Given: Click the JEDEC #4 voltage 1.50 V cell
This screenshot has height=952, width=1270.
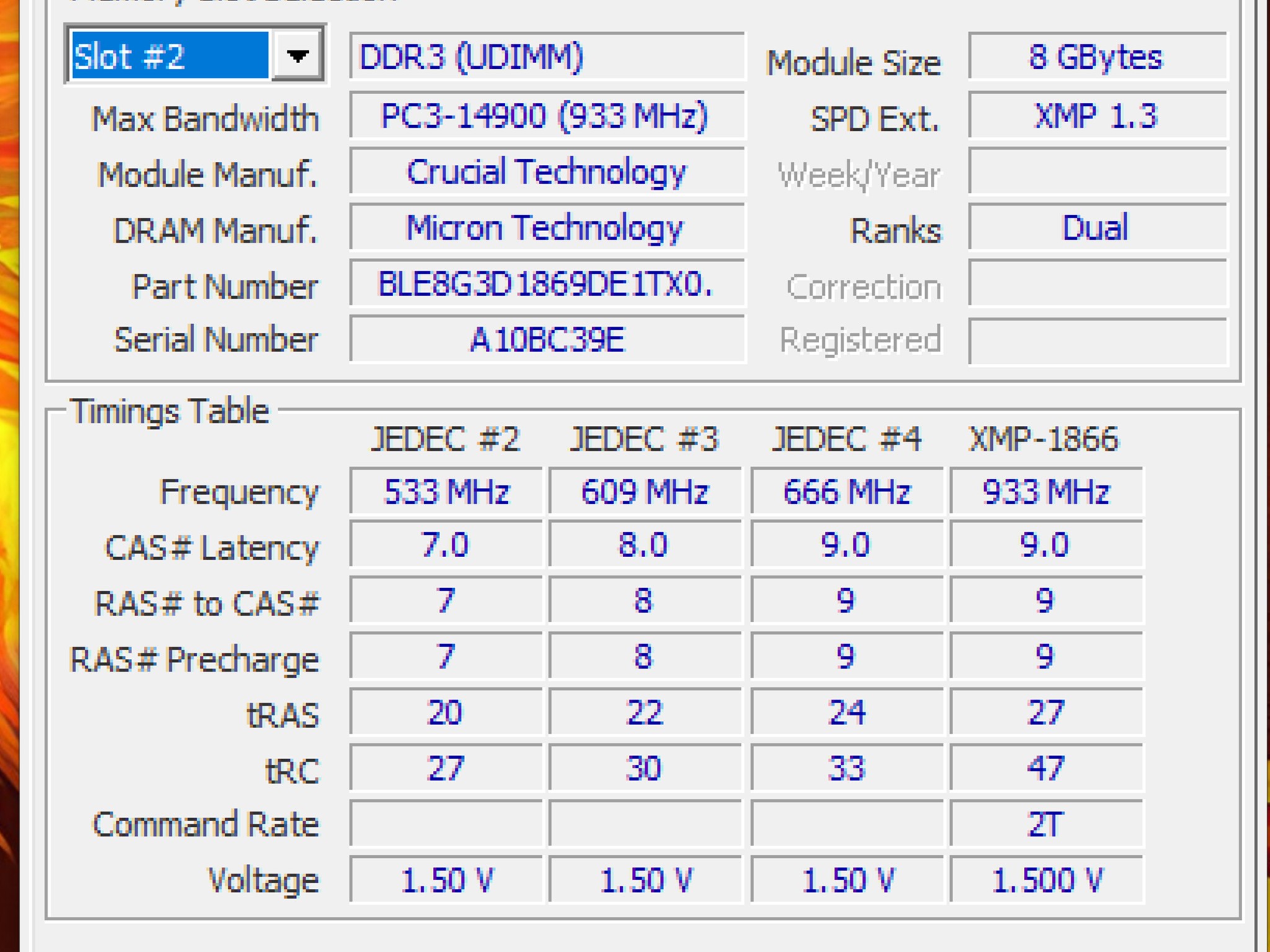Looking at the screenshot, I should click(847, 879).
